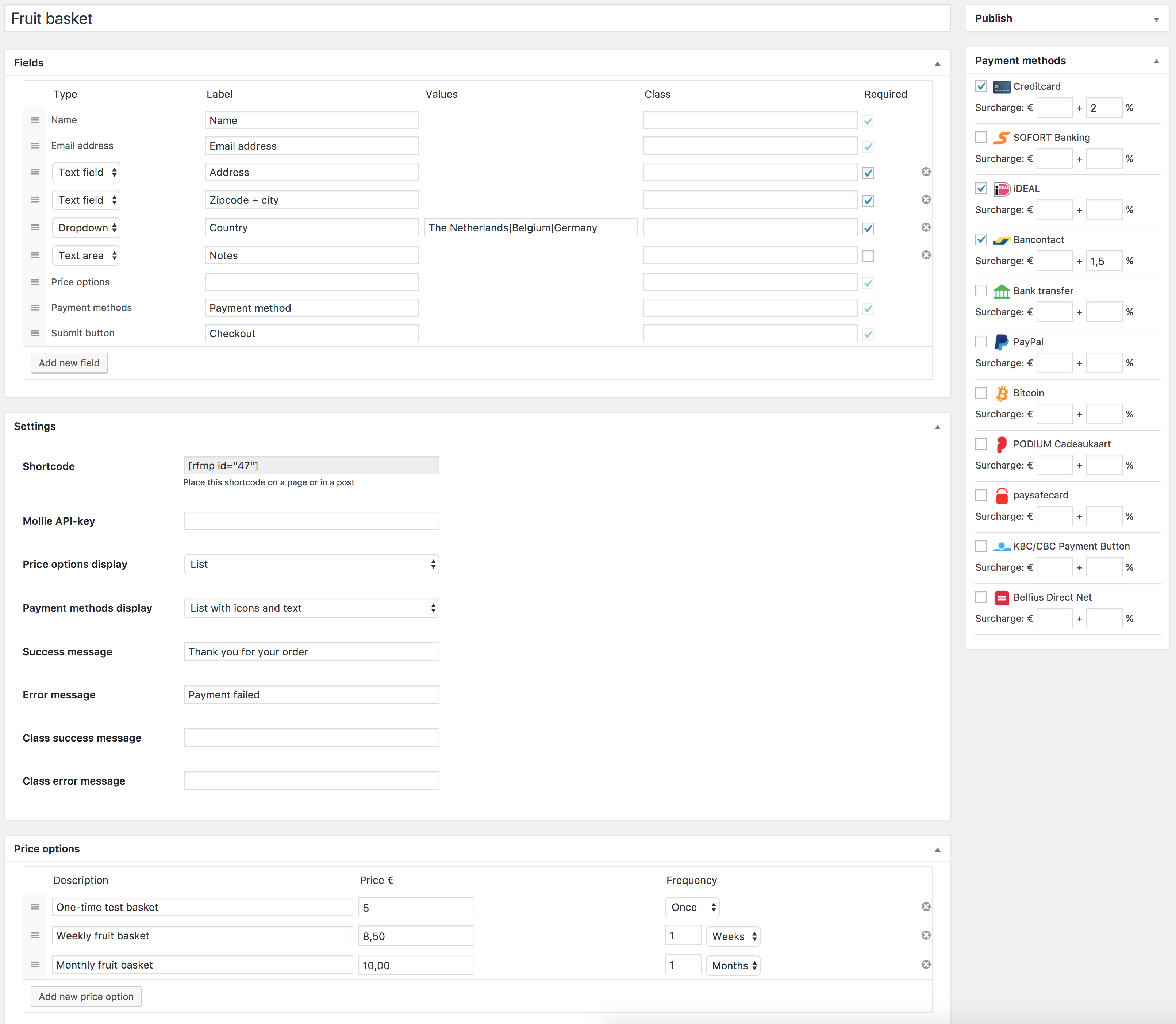The height and width of the screenshot is (1024, 1176).
Task: Grab the drag handle for the Notes row
Action: click(x=35, y=255)
